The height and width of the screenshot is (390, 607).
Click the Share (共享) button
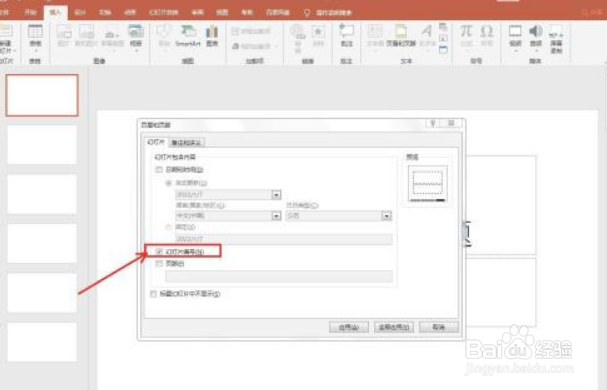pyautogui.click(x=594, y=12)
